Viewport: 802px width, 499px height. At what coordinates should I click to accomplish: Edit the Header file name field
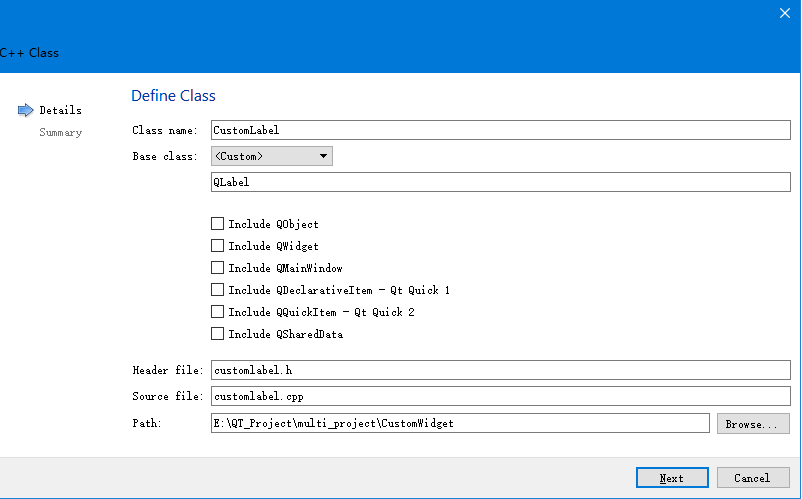pos(500,370)
